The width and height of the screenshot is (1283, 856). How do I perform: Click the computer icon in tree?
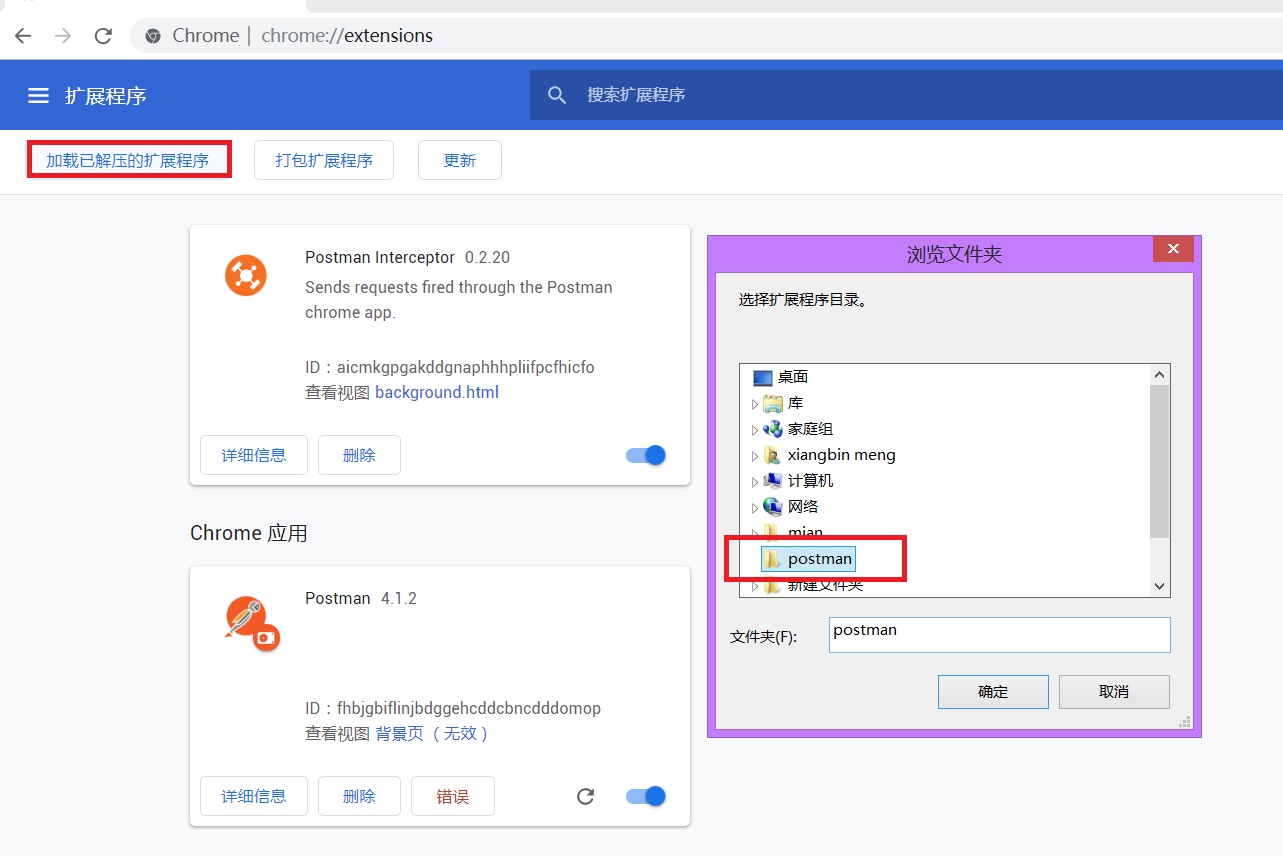[x=772, y=481]
